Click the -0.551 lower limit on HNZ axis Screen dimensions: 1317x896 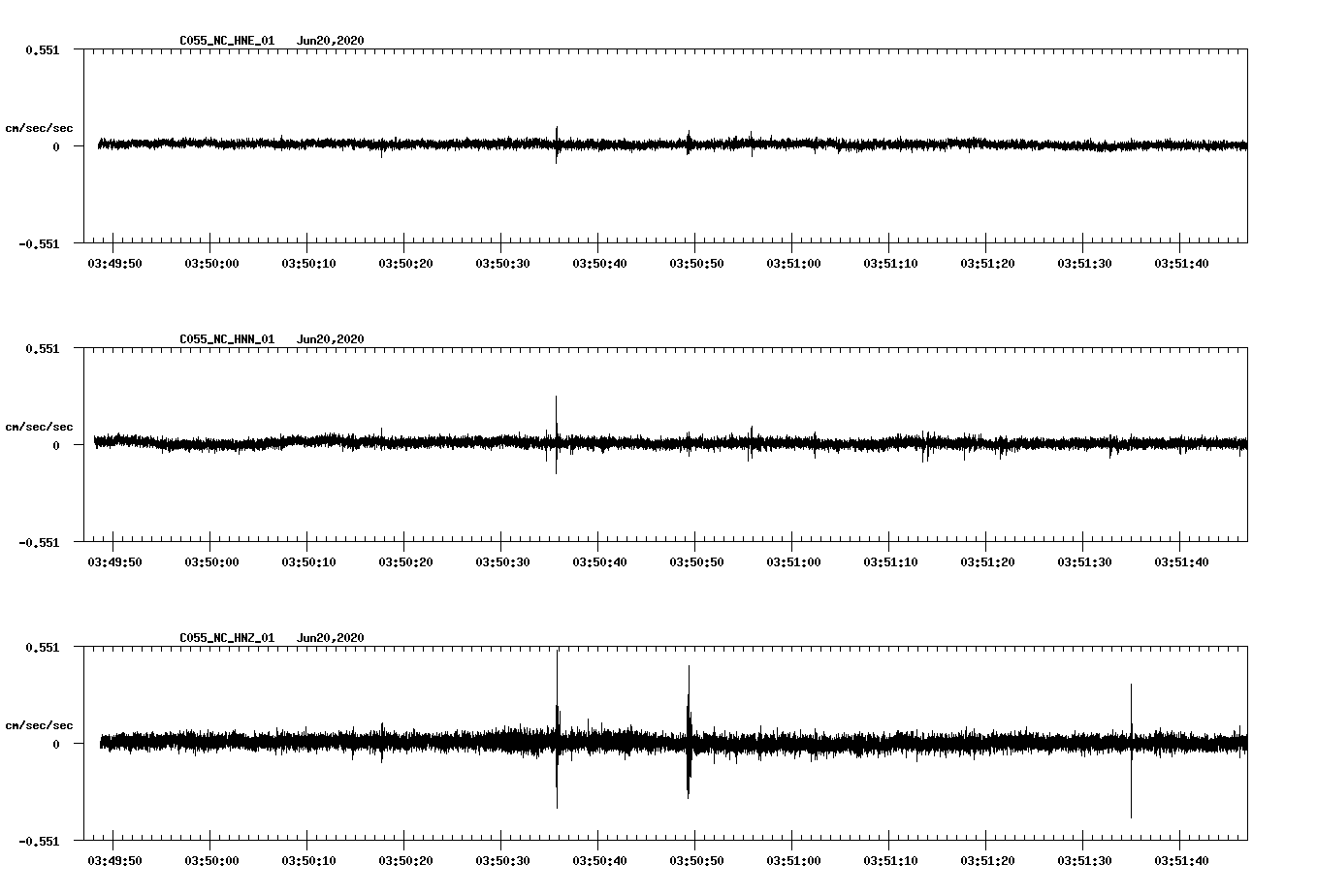pos(39,841)
